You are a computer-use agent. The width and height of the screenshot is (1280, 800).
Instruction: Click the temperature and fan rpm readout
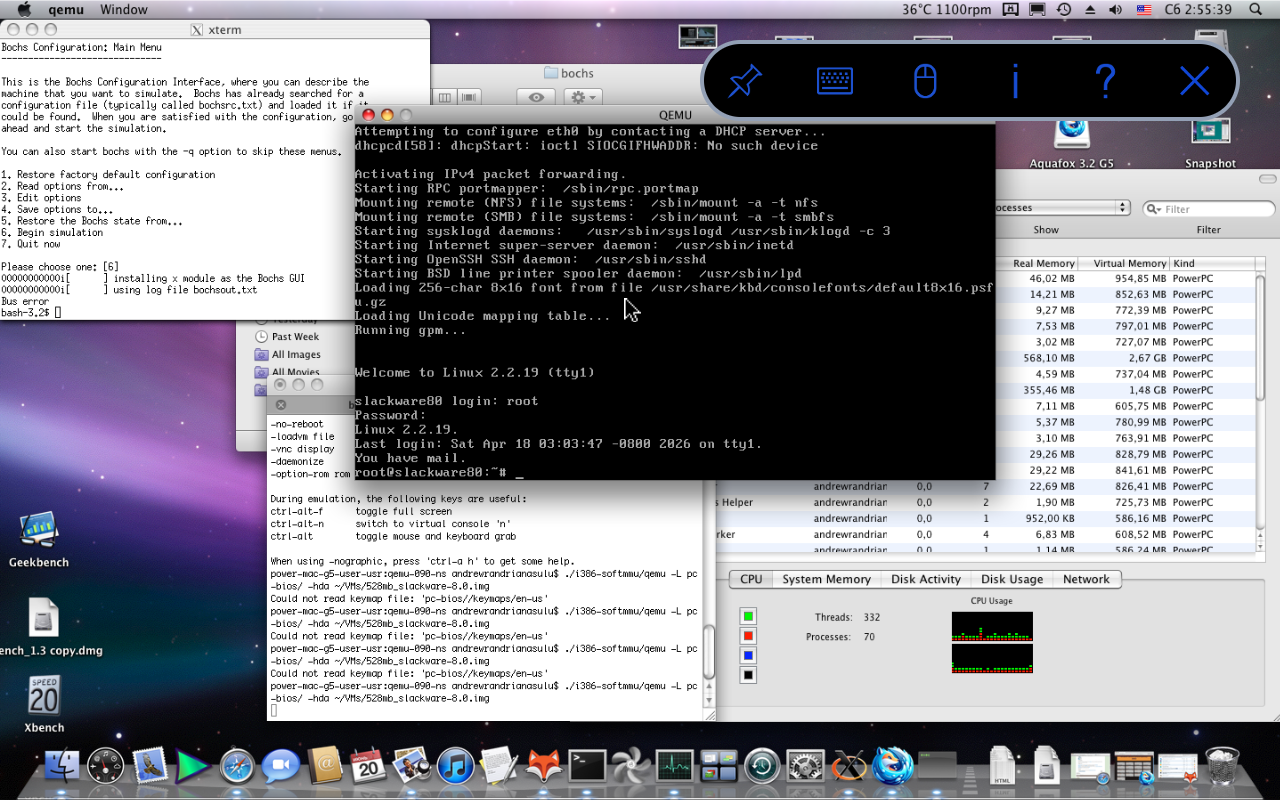pos(946,10)
